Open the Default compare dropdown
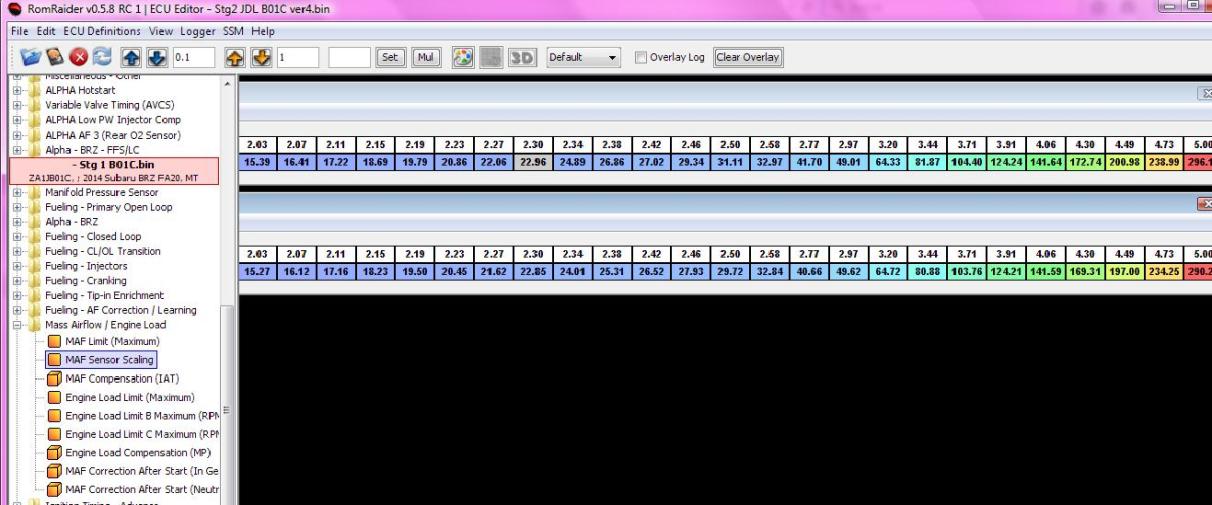1212x505 pixels. click(585, 57)
